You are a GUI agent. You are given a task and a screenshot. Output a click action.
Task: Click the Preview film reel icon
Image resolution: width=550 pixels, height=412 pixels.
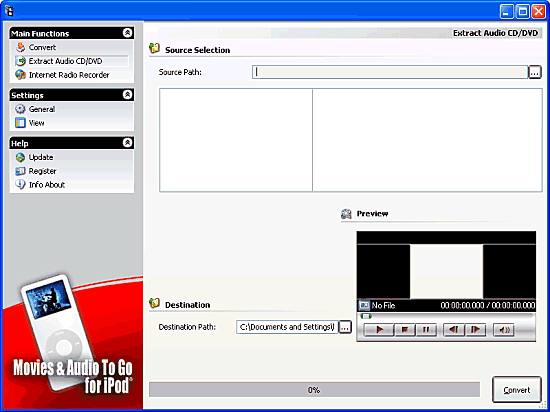pos(346,214)
